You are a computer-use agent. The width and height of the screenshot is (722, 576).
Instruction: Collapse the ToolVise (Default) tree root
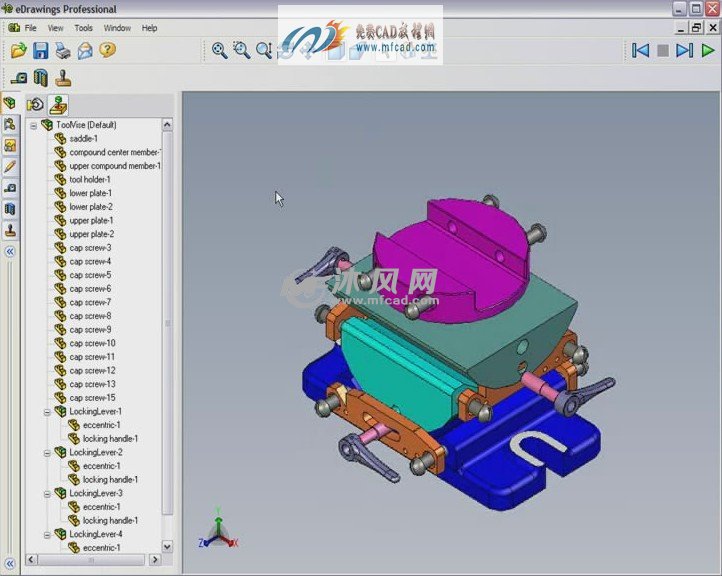[34, 125]
